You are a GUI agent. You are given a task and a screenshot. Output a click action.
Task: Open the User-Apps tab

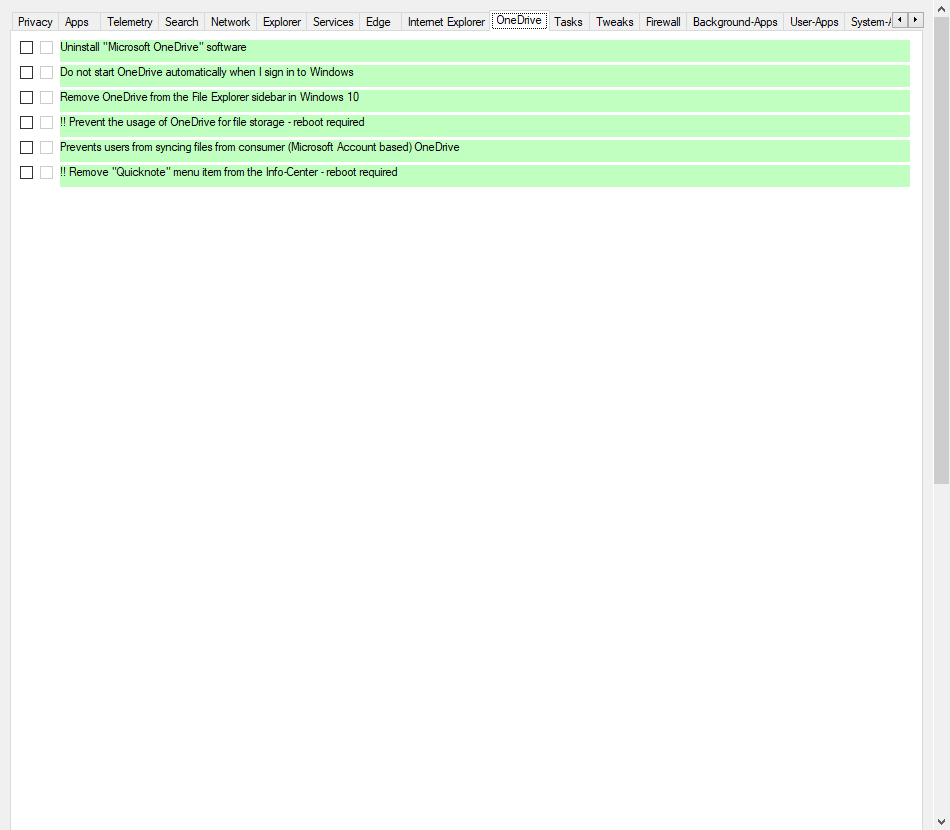tap(814, 22)
